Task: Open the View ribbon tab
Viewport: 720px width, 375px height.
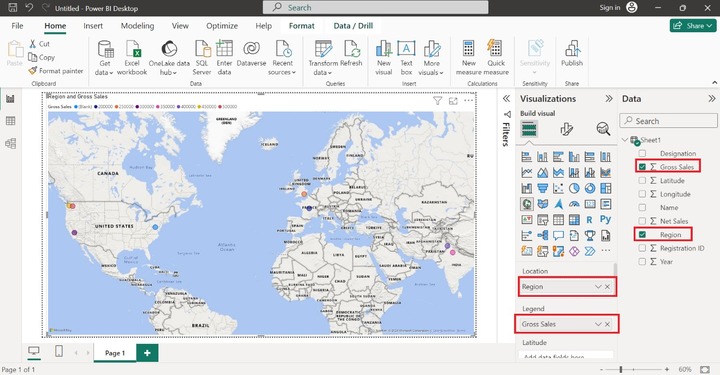Action: coord(180,26)
